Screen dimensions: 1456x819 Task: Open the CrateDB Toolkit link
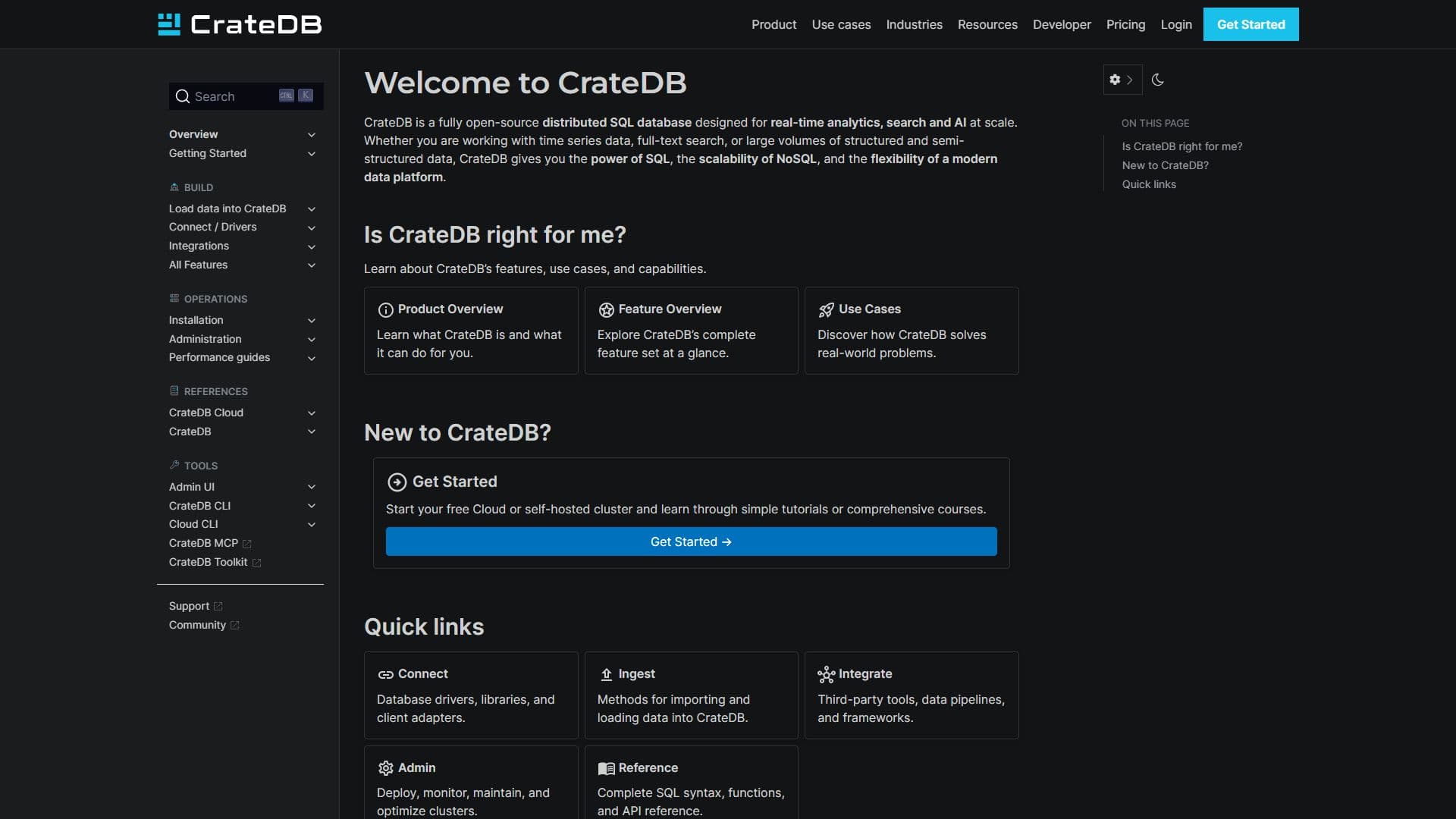pos(208,562)
